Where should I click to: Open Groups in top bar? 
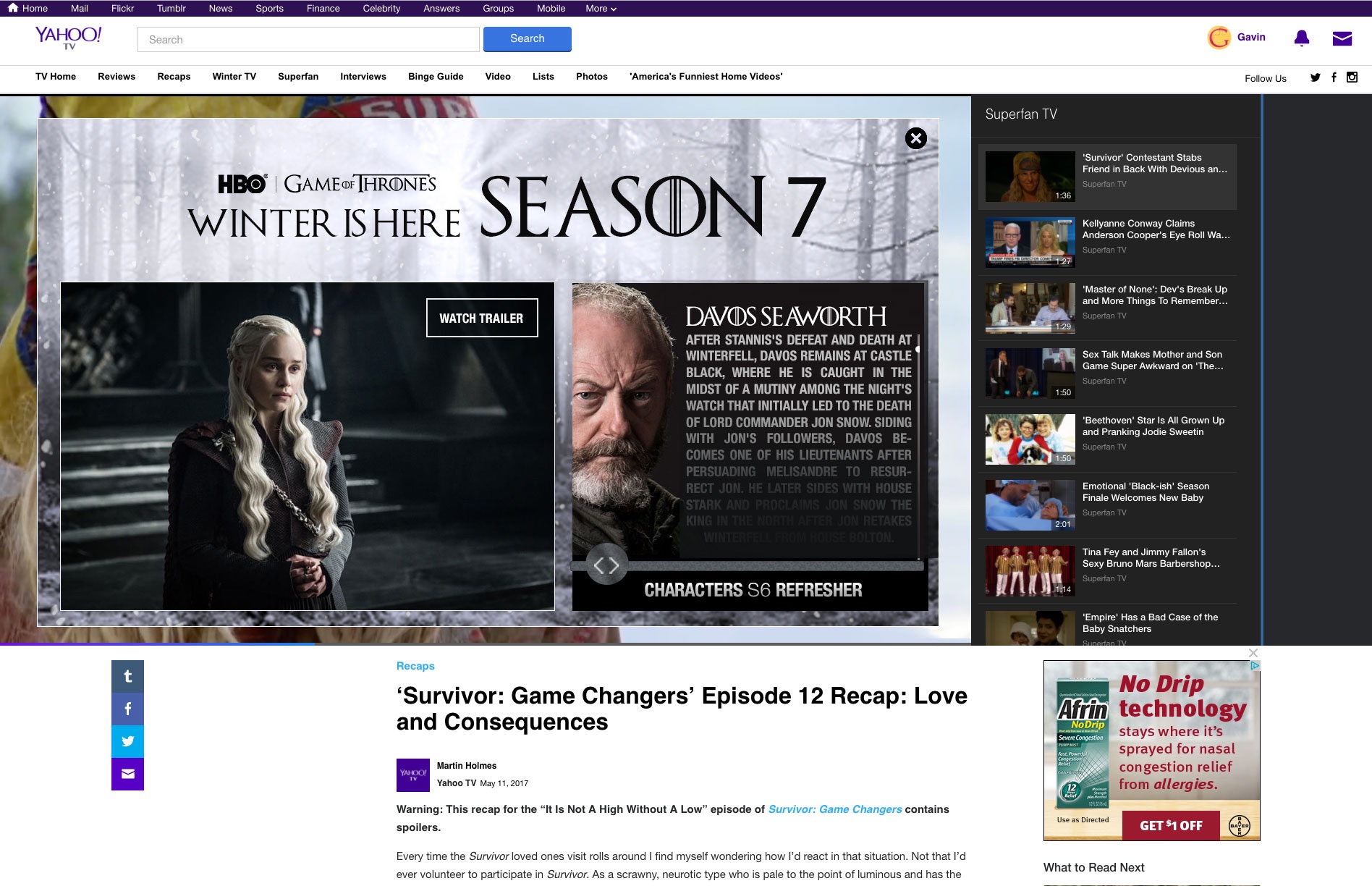click(499, 9)
